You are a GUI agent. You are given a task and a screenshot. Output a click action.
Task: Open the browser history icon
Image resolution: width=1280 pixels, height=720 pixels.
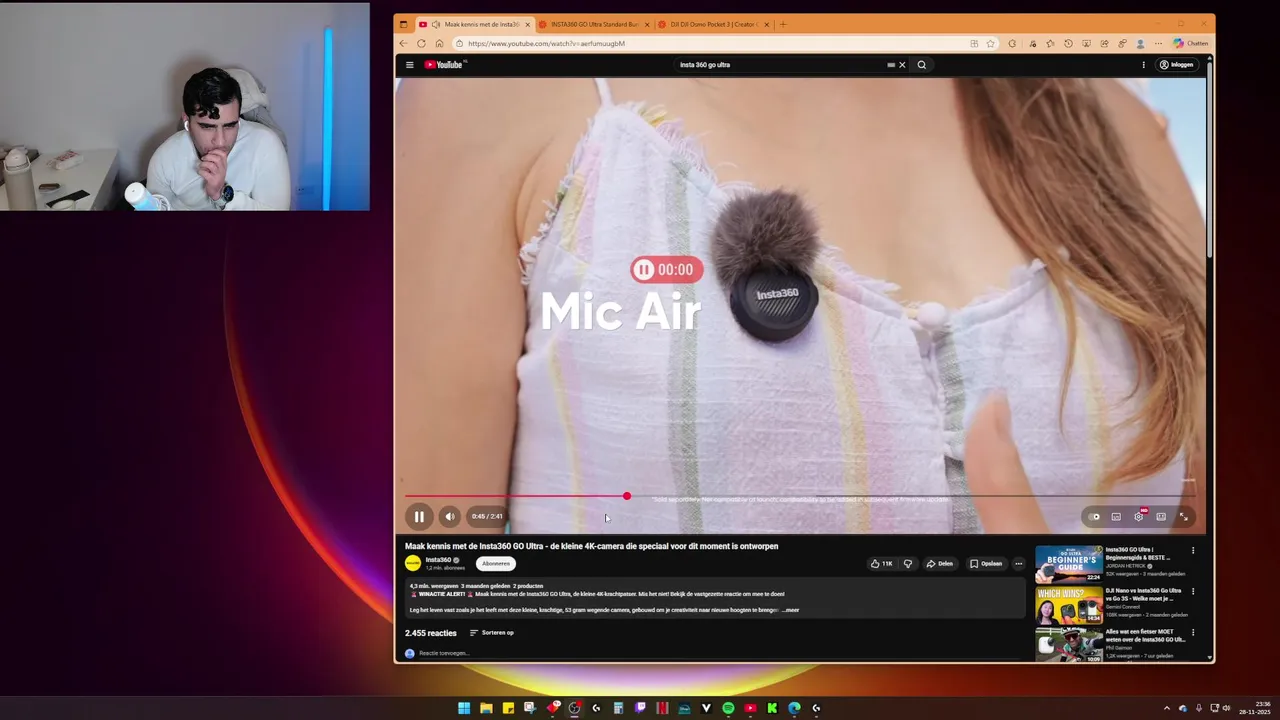coord(1068,44)
